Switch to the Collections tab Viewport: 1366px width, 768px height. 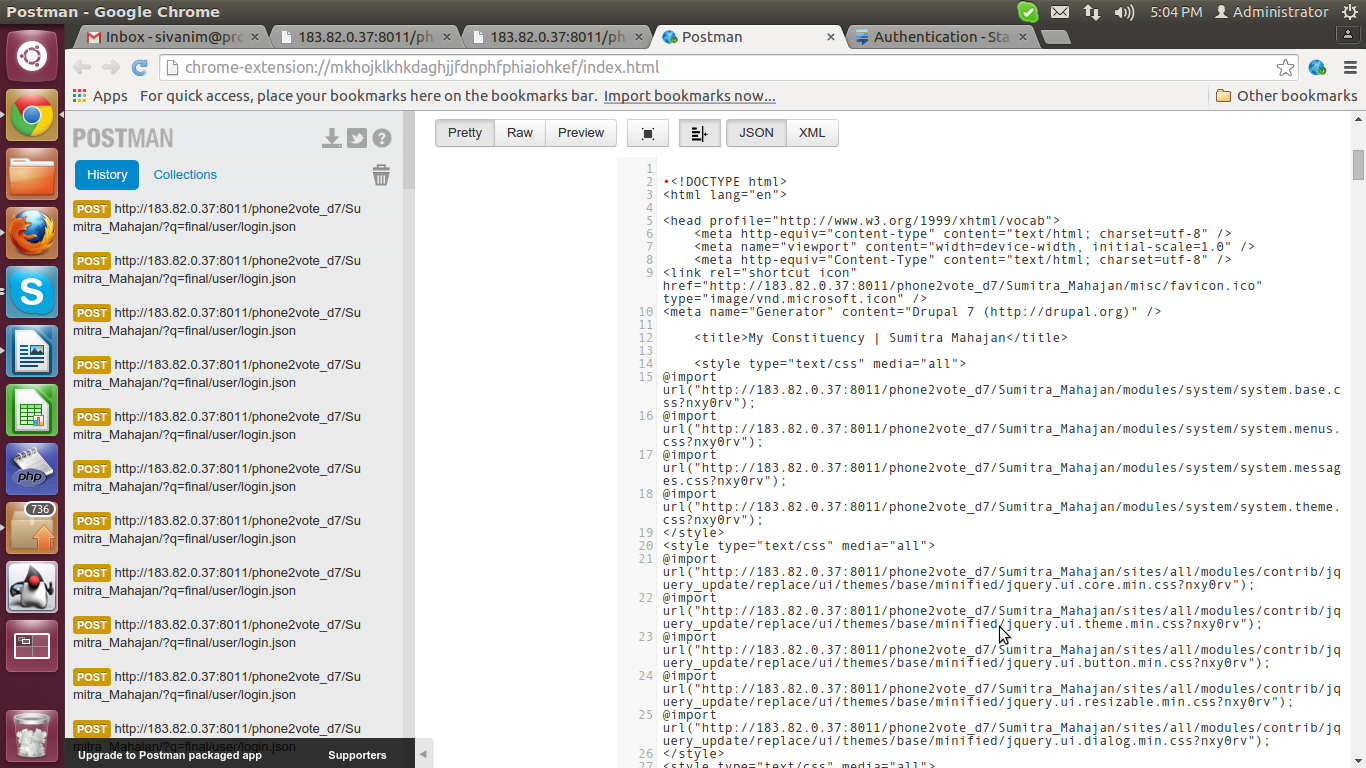tap(185, 174)
